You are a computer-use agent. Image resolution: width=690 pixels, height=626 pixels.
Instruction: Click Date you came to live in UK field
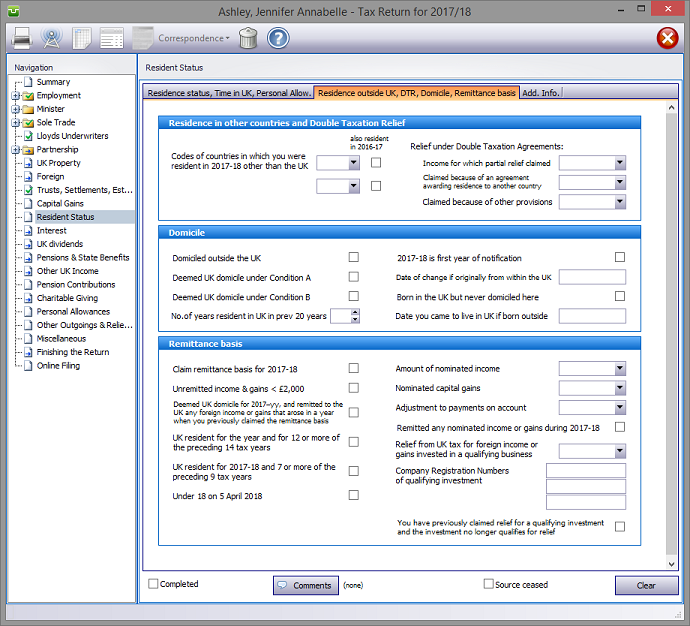592,316
